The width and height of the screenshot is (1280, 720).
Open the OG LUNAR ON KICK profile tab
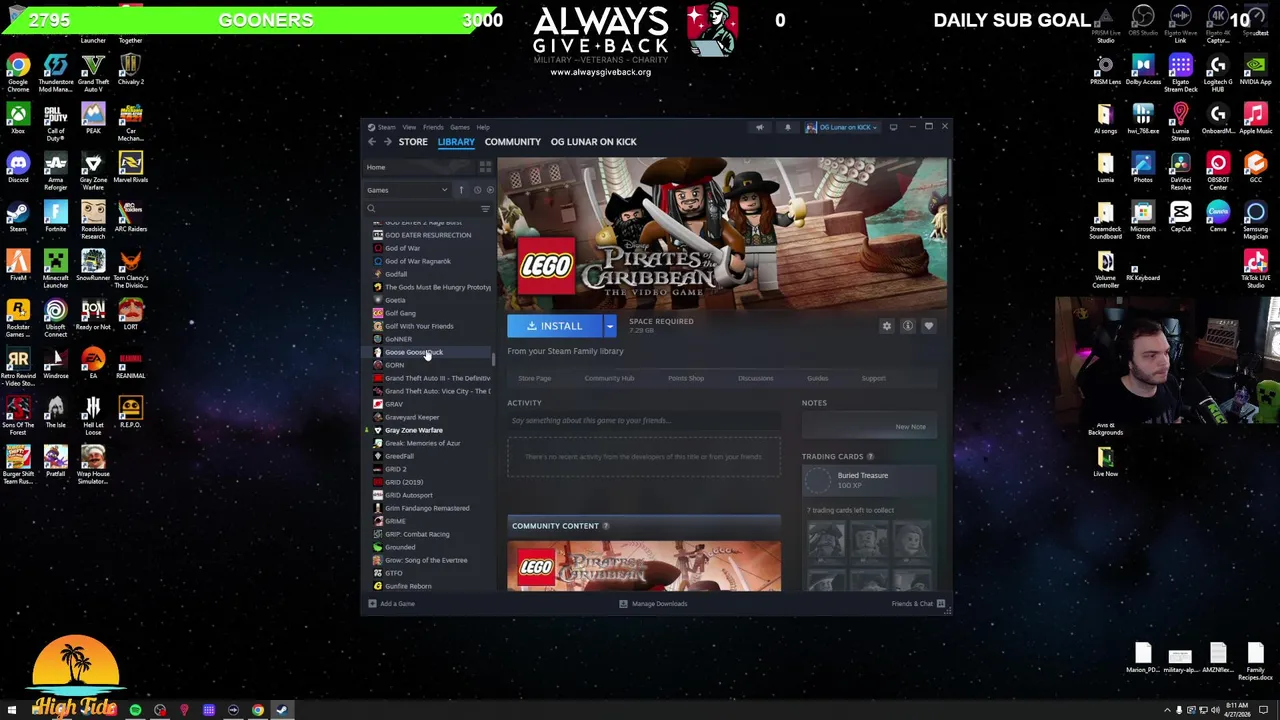click(x=593, y=142)
